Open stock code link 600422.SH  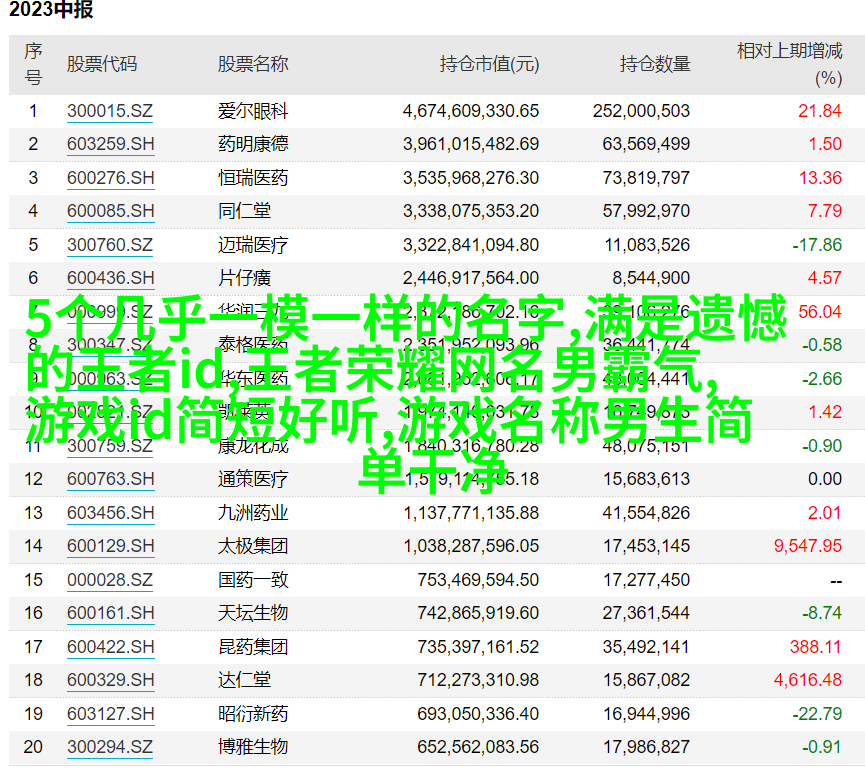pyautogui.click(x=110, y=647)
